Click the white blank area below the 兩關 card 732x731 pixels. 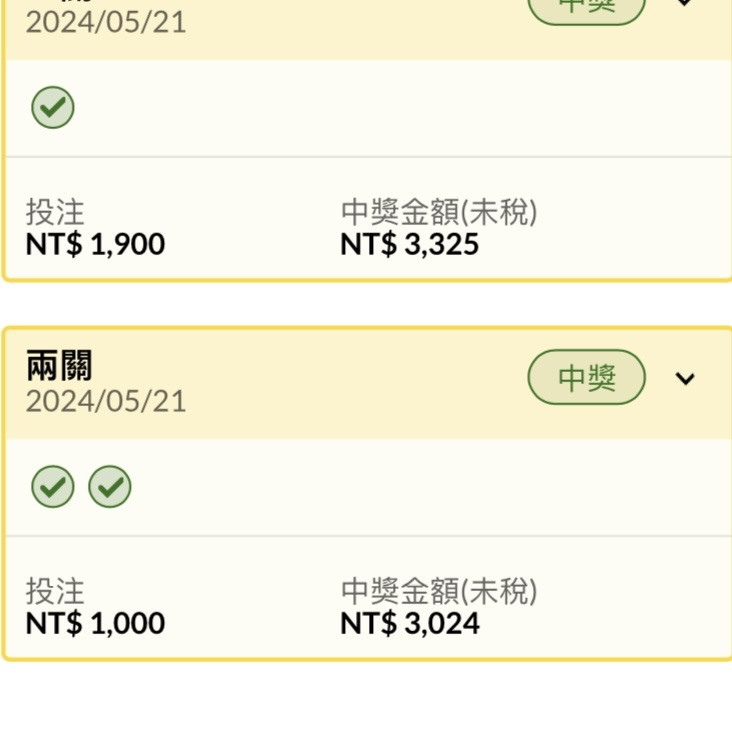coord(366,696)
